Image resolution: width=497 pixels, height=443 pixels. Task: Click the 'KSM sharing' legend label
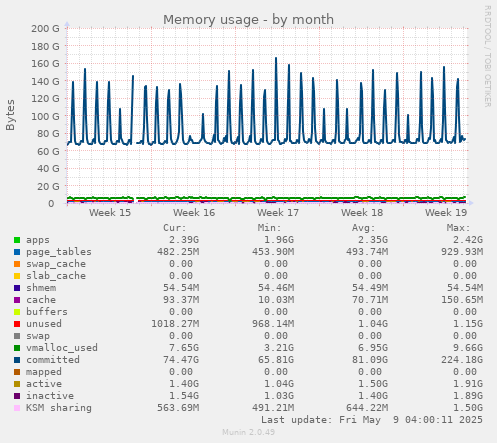59,408
